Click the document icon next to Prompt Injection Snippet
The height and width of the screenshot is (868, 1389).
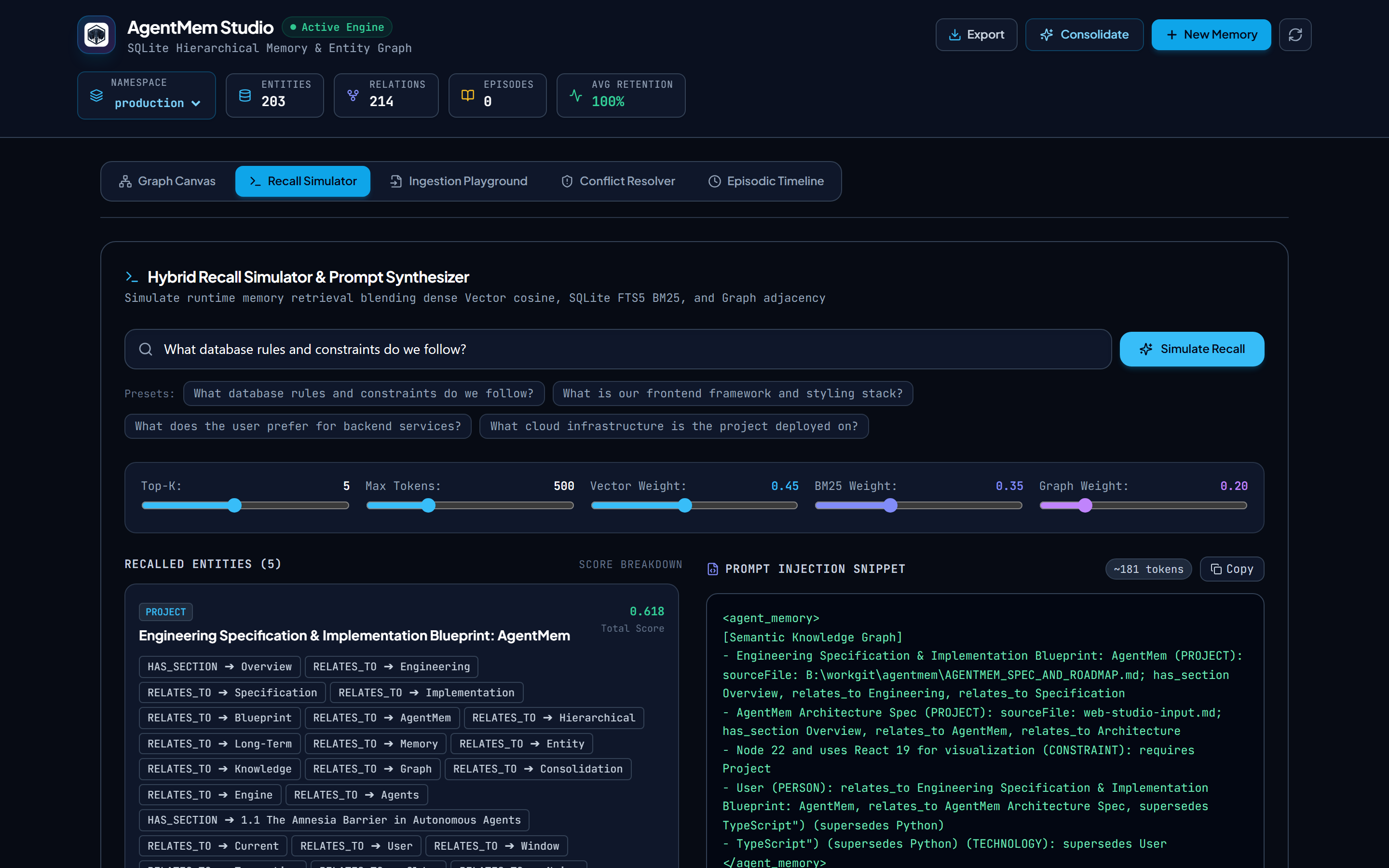tap(713, 569)
